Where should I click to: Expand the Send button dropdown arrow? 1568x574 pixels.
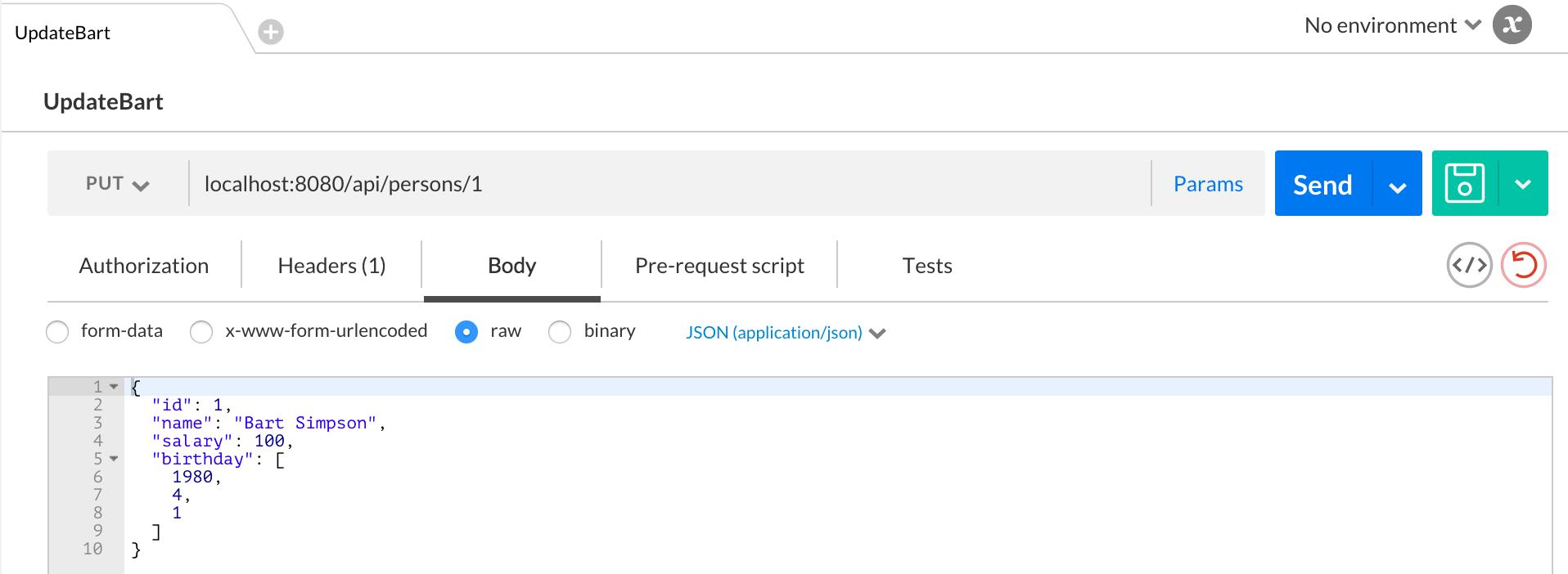1398,186
